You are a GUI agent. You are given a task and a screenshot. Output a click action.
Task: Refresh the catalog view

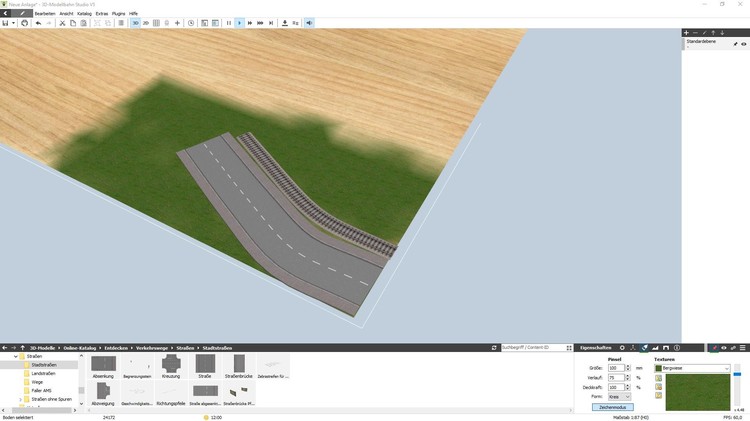(494, 348)
